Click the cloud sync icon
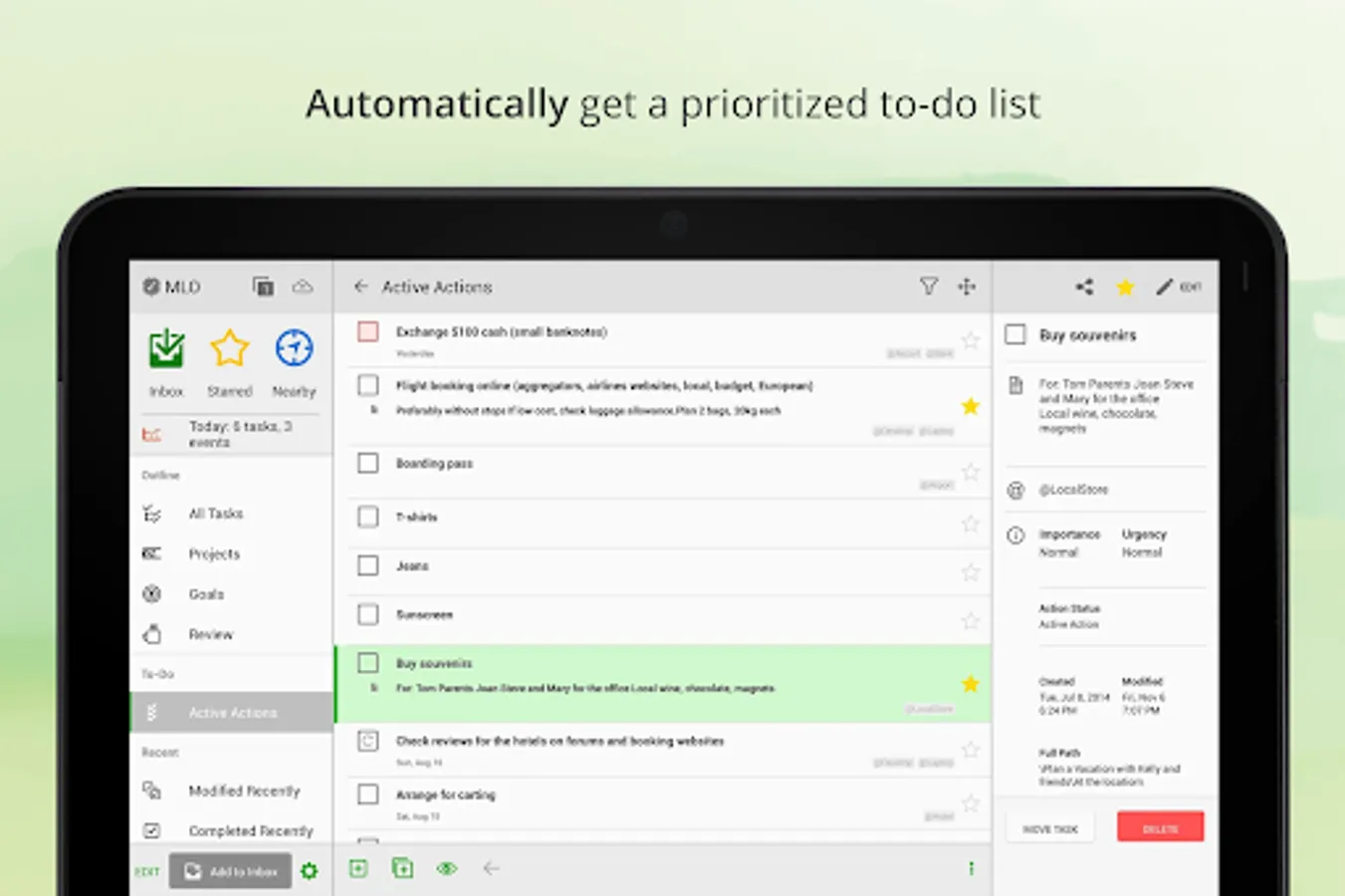This screenshot has height=896, width=1345. pos(303,287)
